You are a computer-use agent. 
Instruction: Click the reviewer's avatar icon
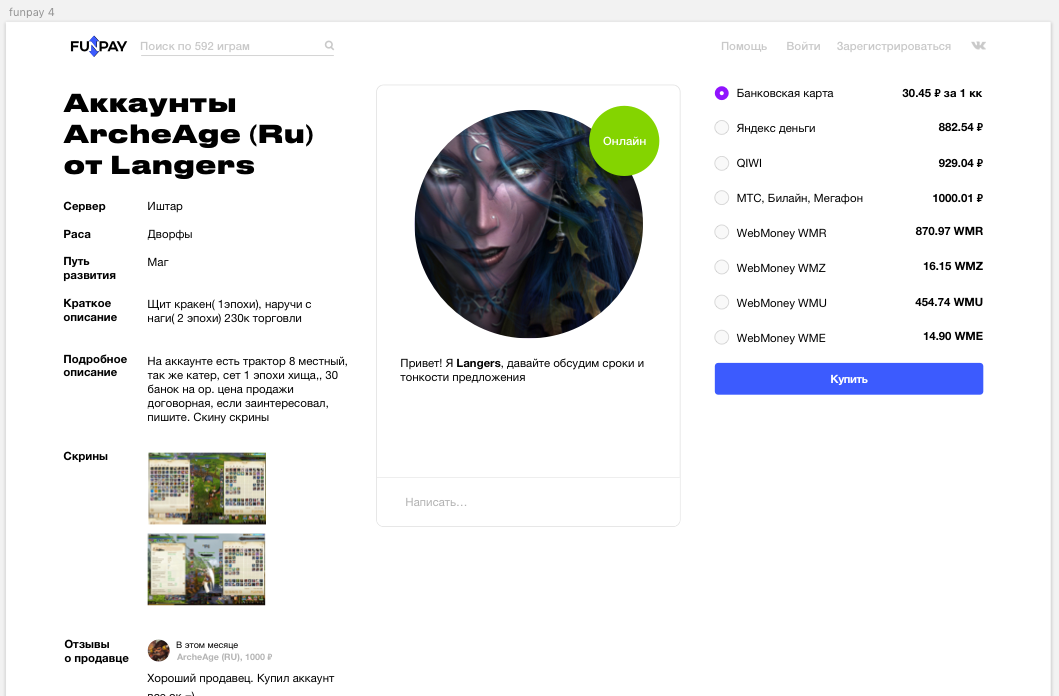[x=159, y=651]
